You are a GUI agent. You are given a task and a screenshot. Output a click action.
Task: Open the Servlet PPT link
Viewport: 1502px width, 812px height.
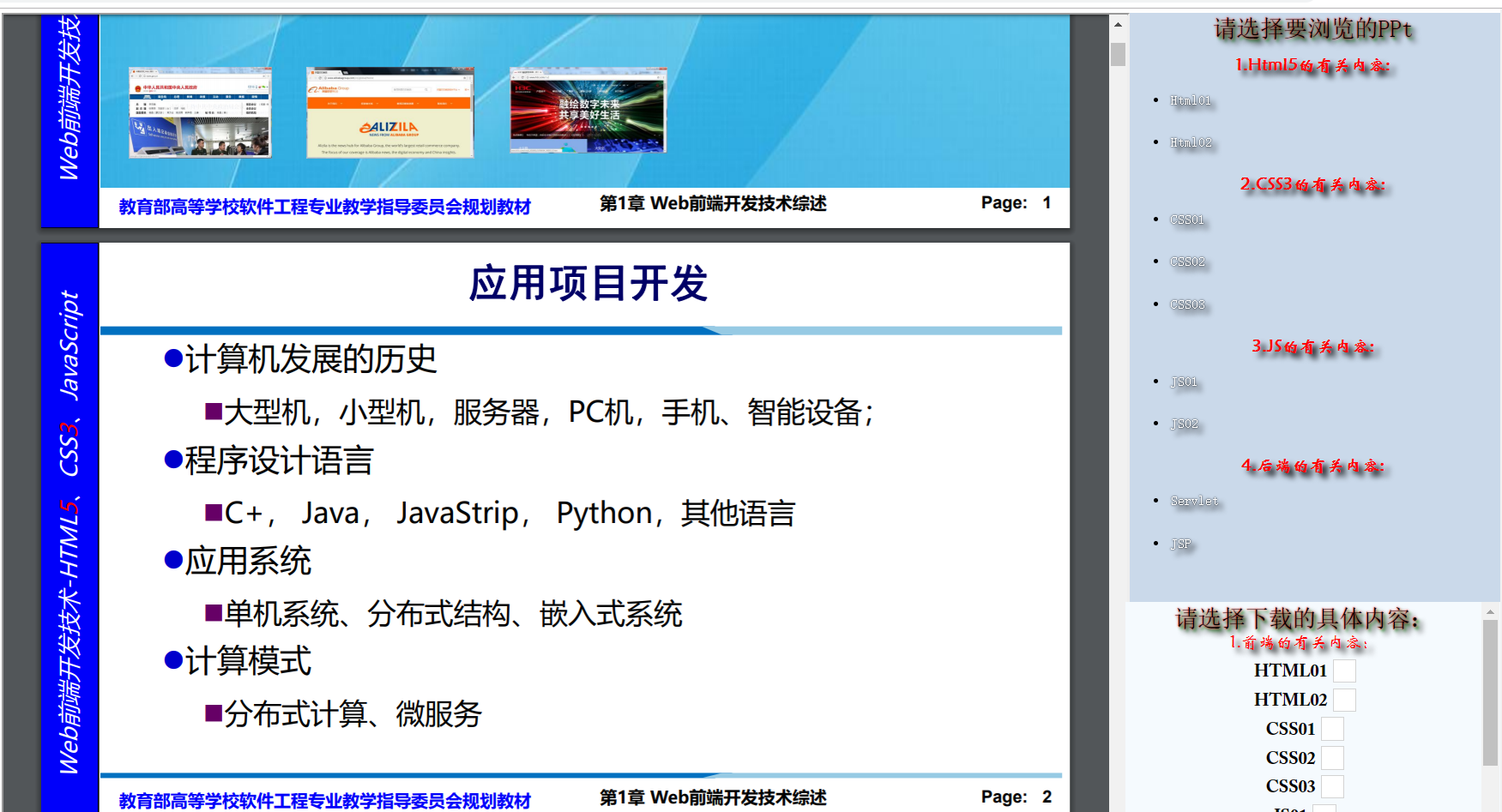(1194, 501)
